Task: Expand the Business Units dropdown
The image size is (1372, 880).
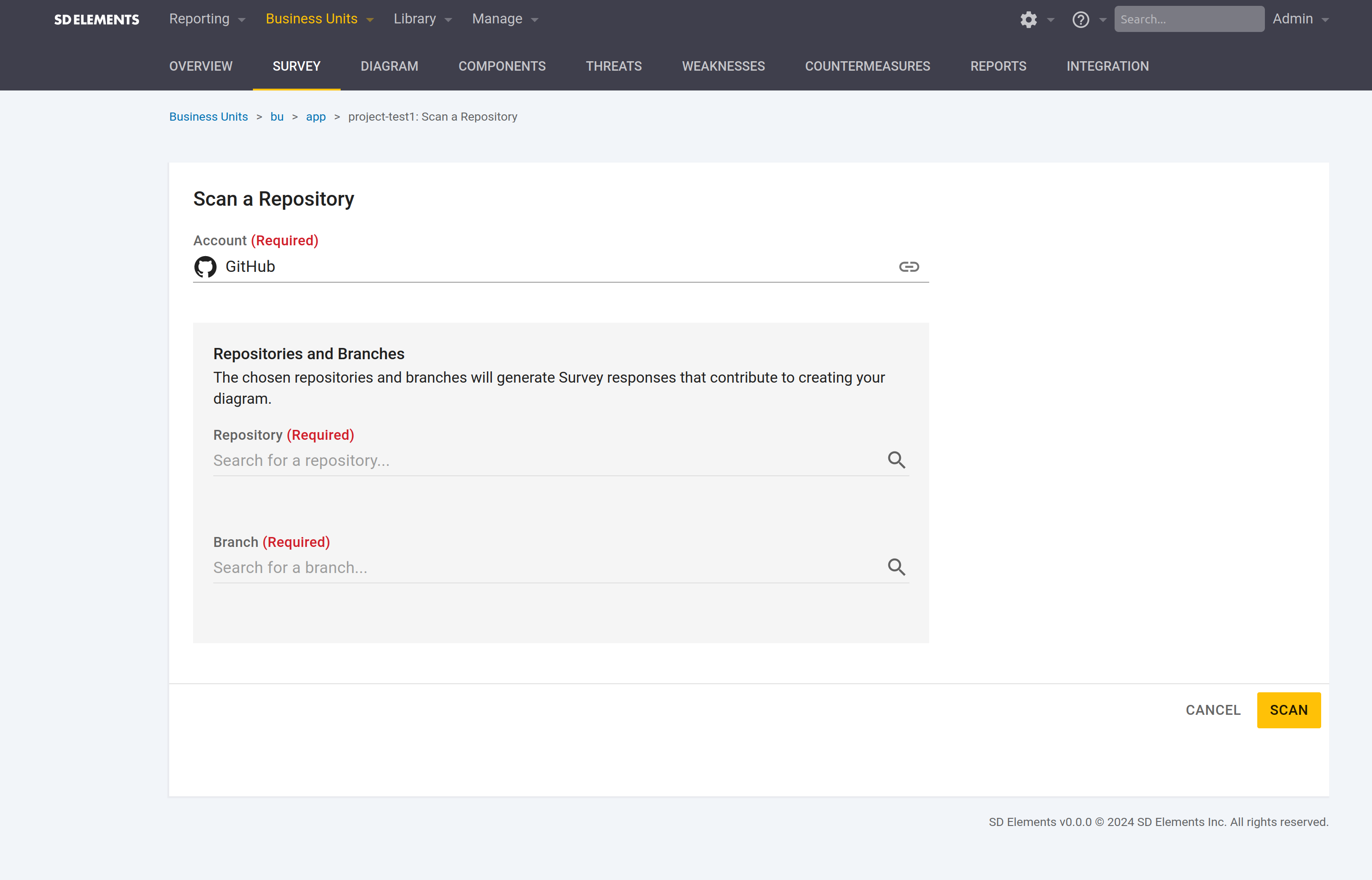Action: point(370,18)
